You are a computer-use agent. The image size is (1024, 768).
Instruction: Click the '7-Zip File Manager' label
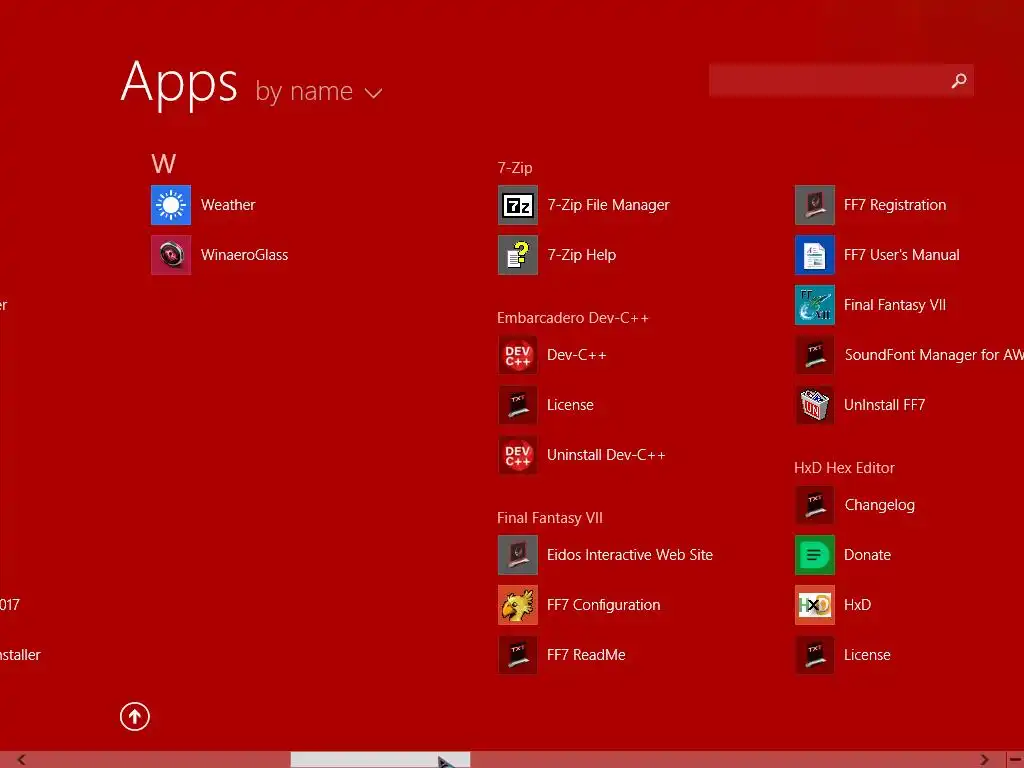[608, 205]
